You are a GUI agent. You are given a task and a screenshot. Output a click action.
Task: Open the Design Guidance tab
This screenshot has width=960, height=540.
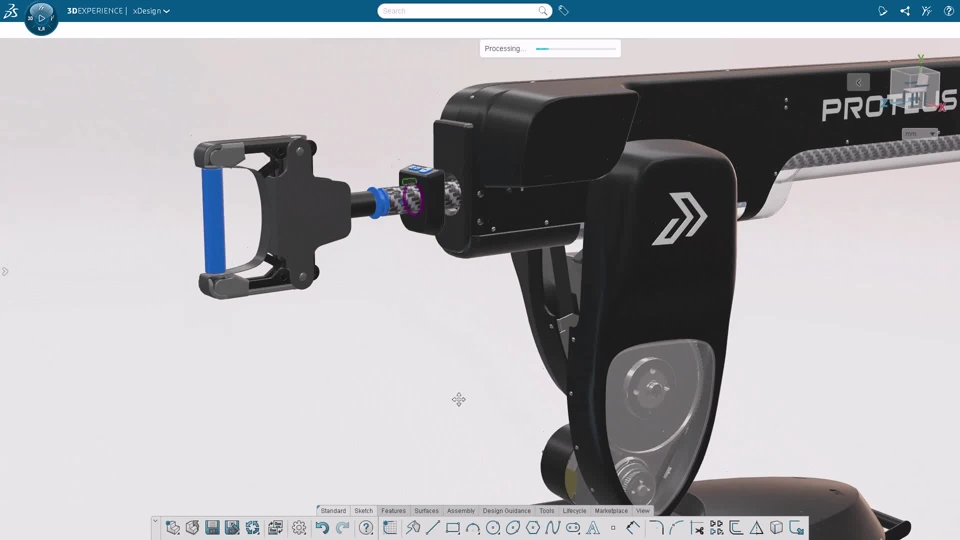(506, 511)
